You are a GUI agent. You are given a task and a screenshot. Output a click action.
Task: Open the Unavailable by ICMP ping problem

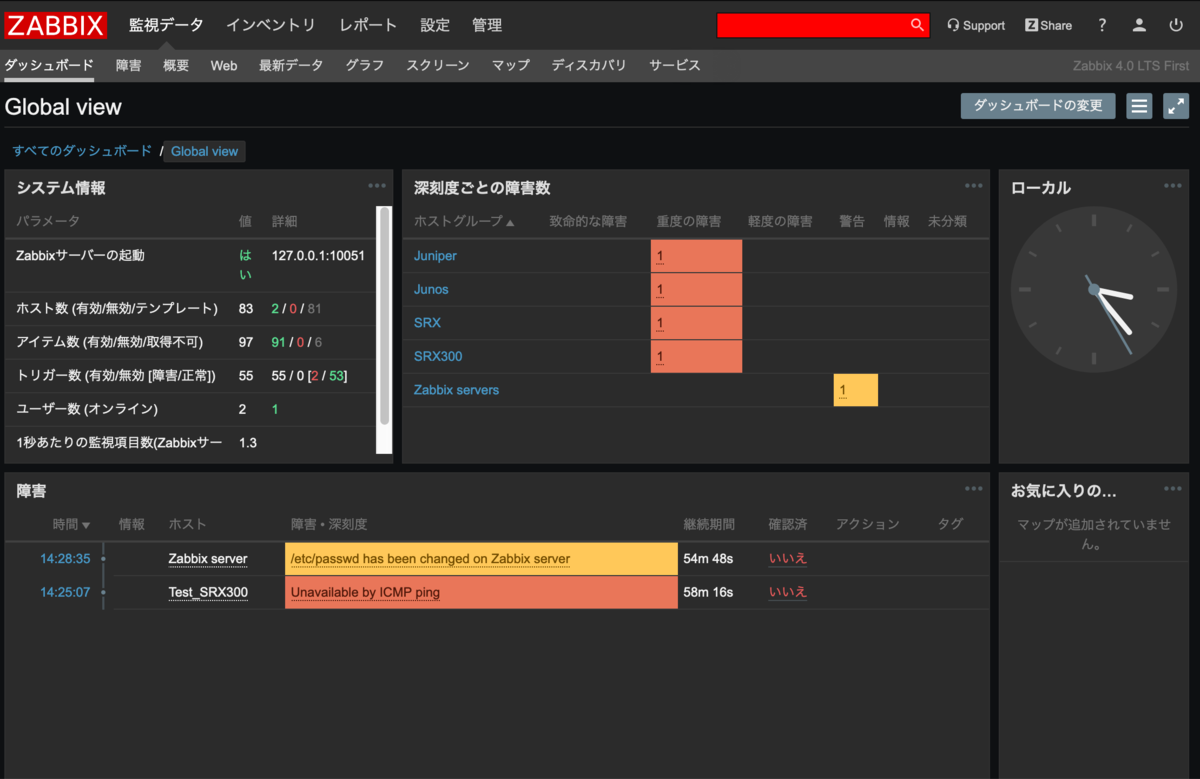[365, 592]
